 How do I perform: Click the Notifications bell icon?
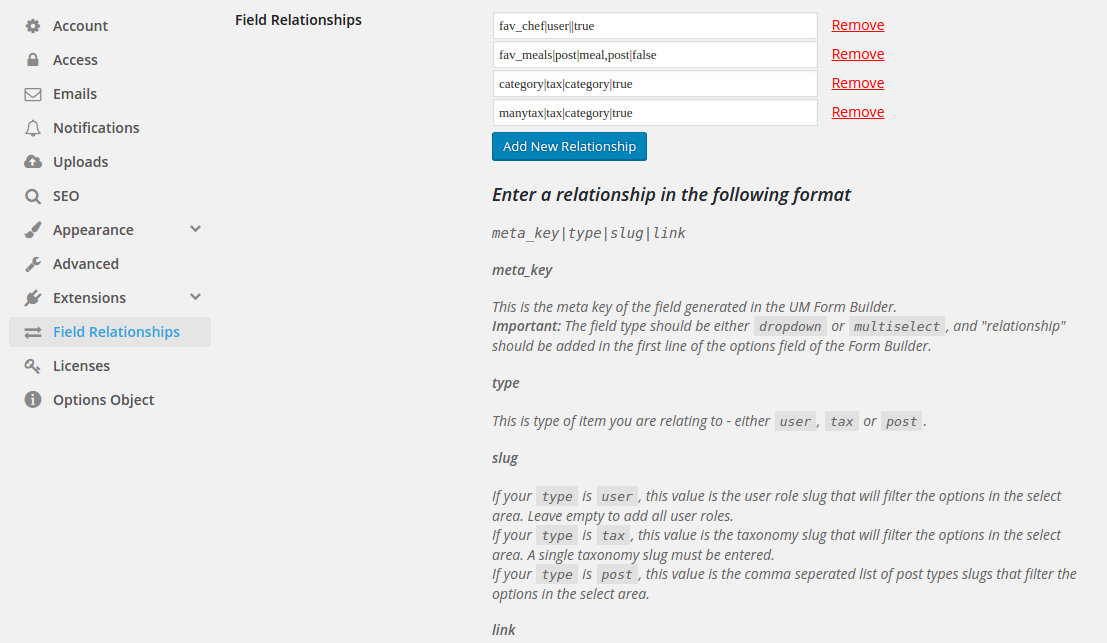33,128
